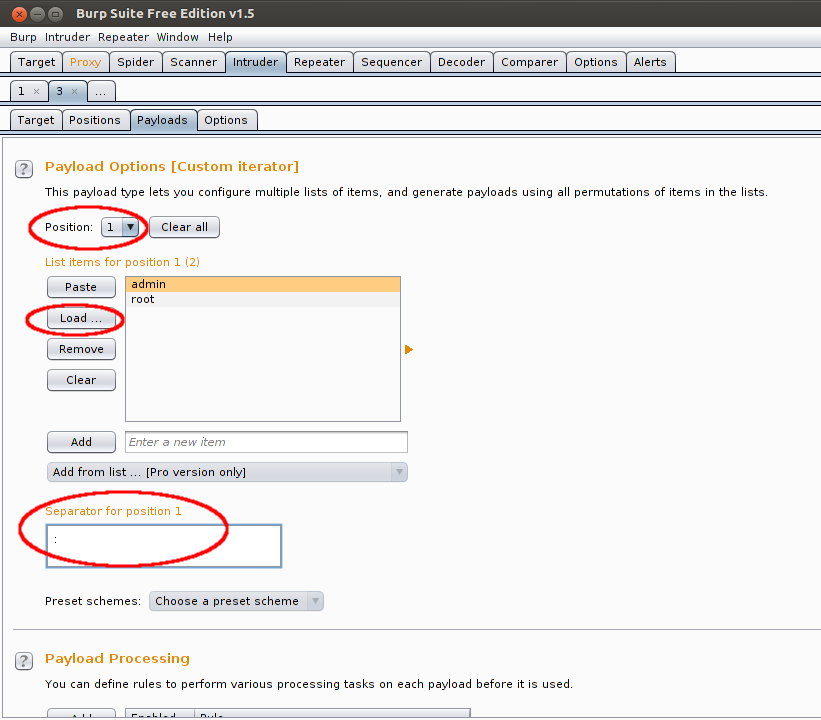821x720 pixels.
Task: Click the orange arrow beside the item list
Action: [x=409, y=349]
